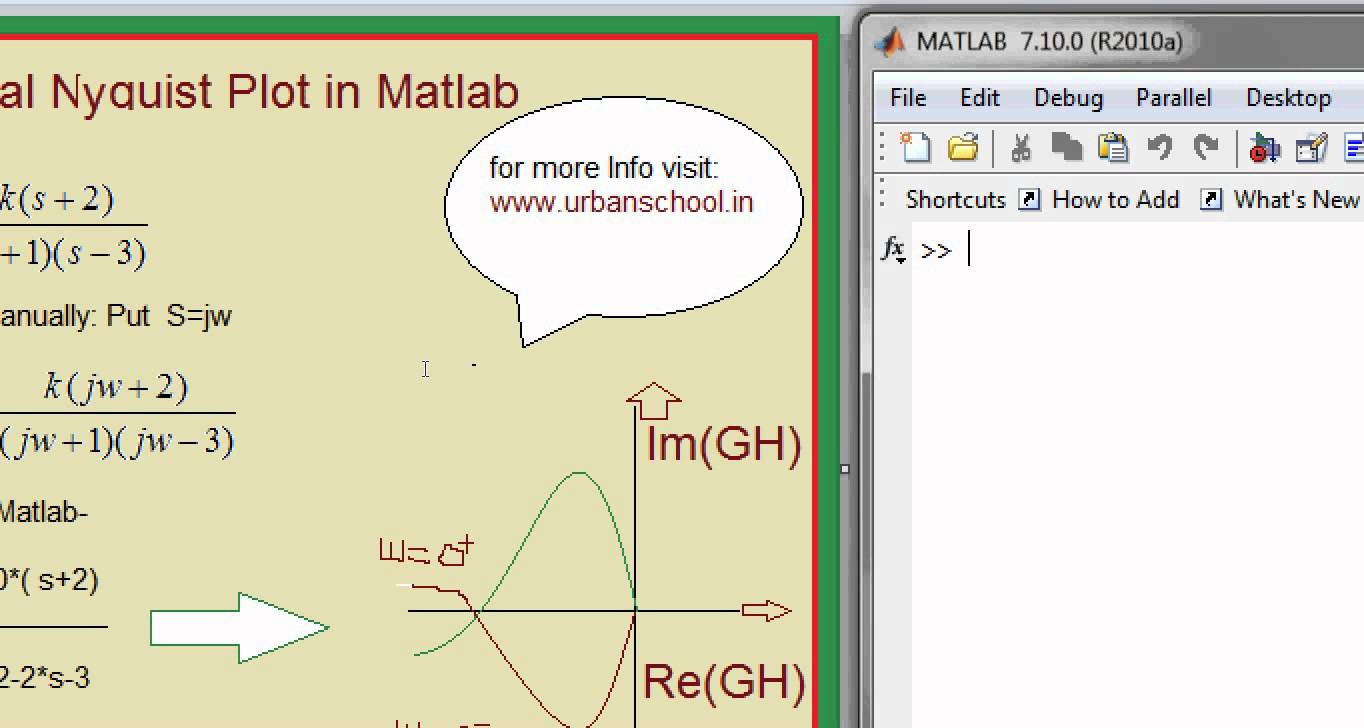The image size is (1364, 728).
Task: Click in the Command Window prompt line
Action: click(x=1100, y=250)
